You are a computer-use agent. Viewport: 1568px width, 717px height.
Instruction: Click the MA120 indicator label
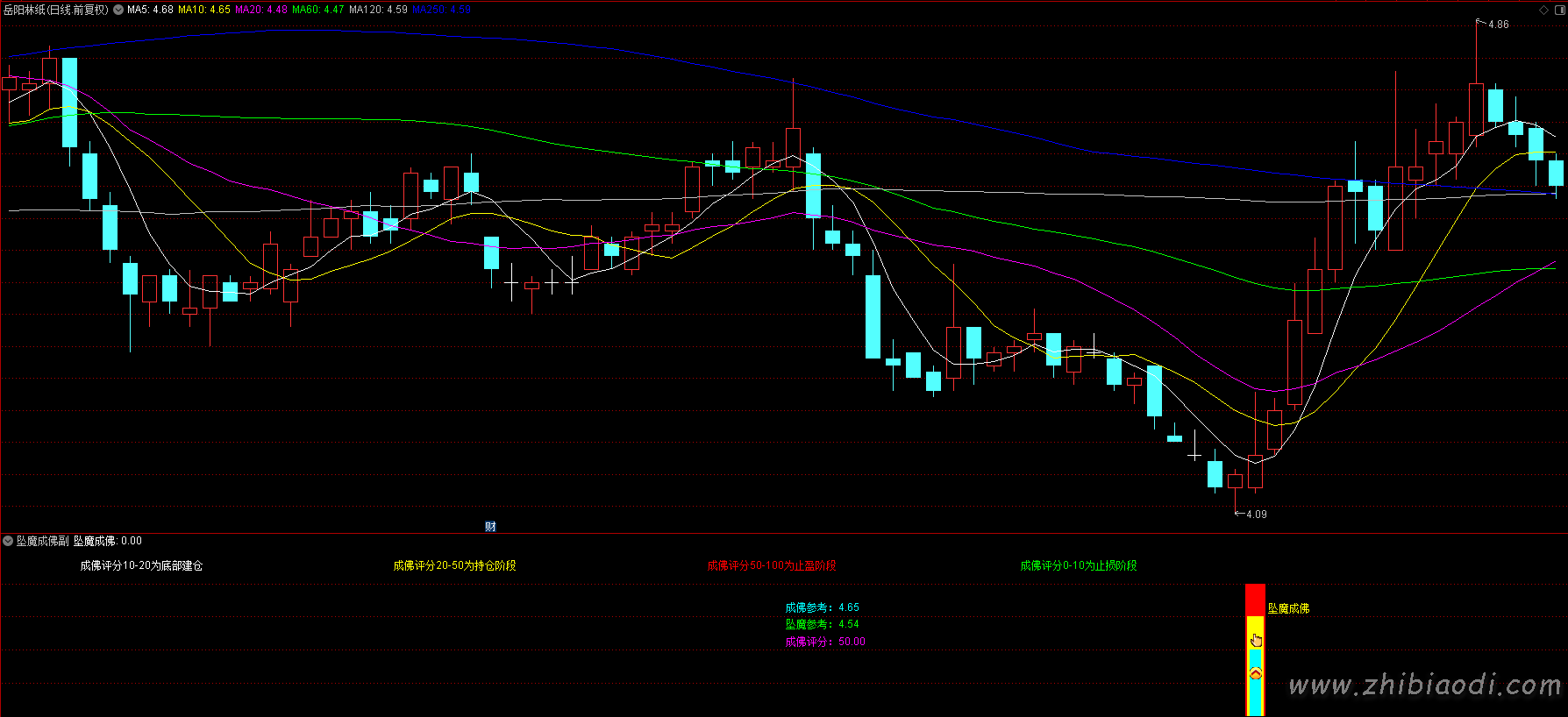pyautogui.click(x=378, y=10)
